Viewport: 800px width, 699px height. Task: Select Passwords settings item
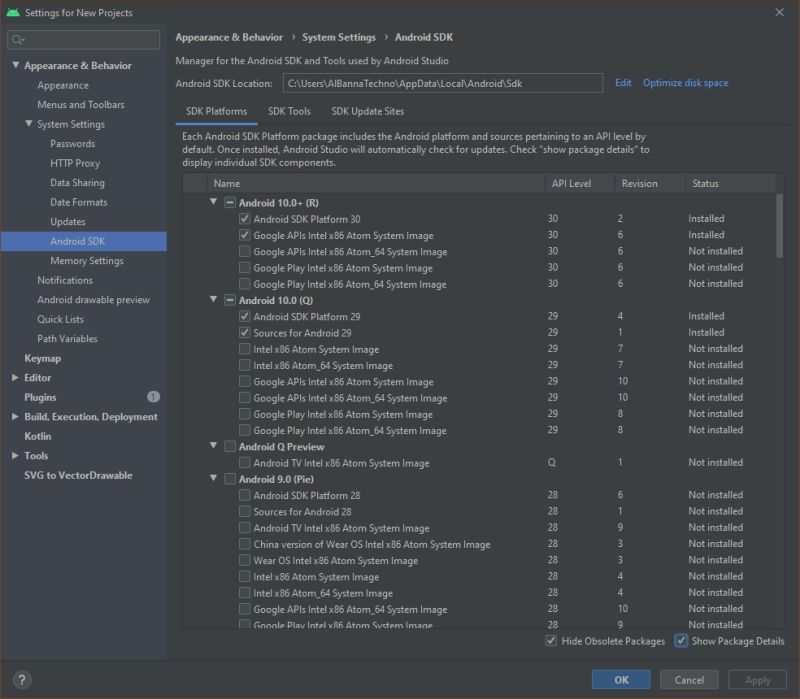72,144
